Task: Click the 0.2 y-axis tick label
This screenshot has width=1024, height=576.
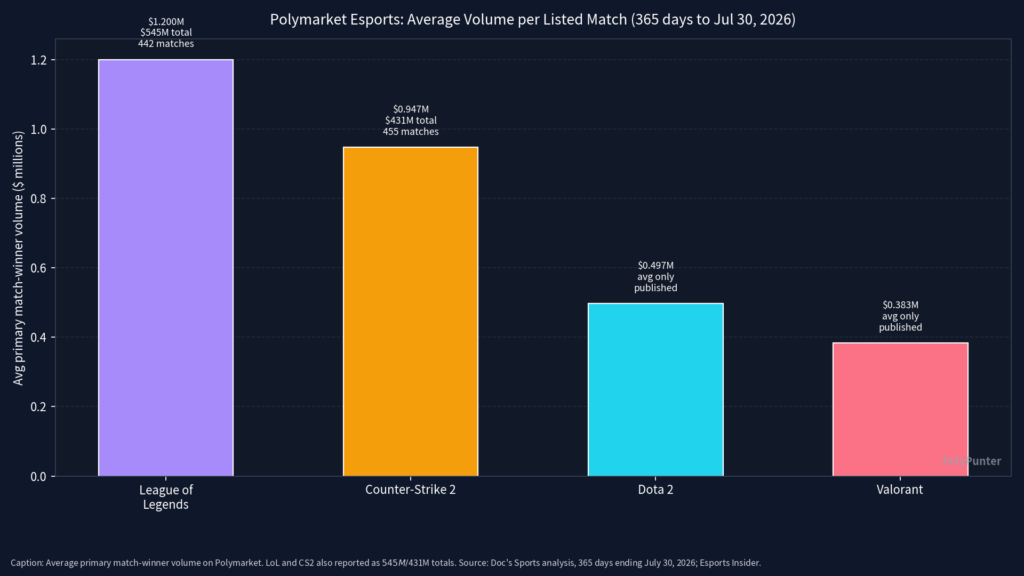Action: point(39,407)
